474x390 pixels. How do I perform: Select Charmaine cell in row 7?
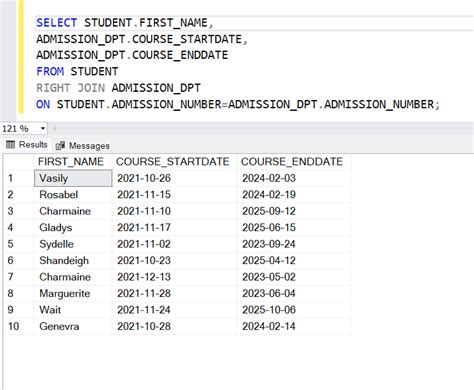(x=73, y=277)
